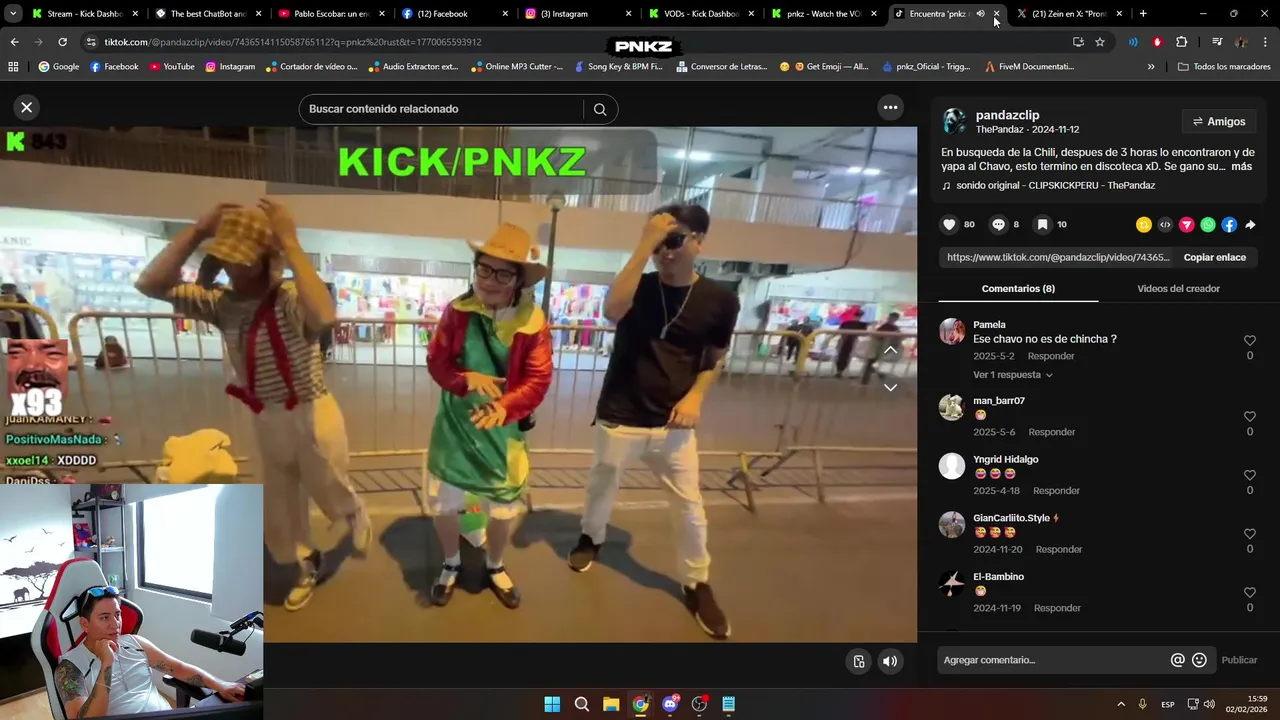The image size is (1280, 720).
Task: Open emoji picker in comment box
Action: (x=1199, y=660)
